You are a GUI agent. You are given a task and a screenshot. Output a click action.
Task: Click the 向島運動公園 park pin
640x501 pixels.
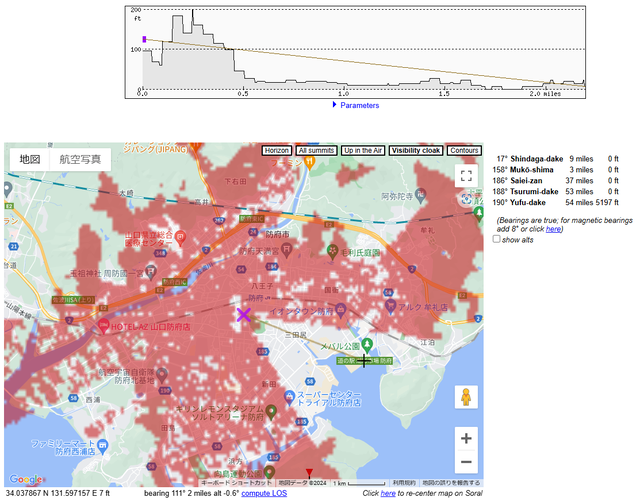[269, 472]
